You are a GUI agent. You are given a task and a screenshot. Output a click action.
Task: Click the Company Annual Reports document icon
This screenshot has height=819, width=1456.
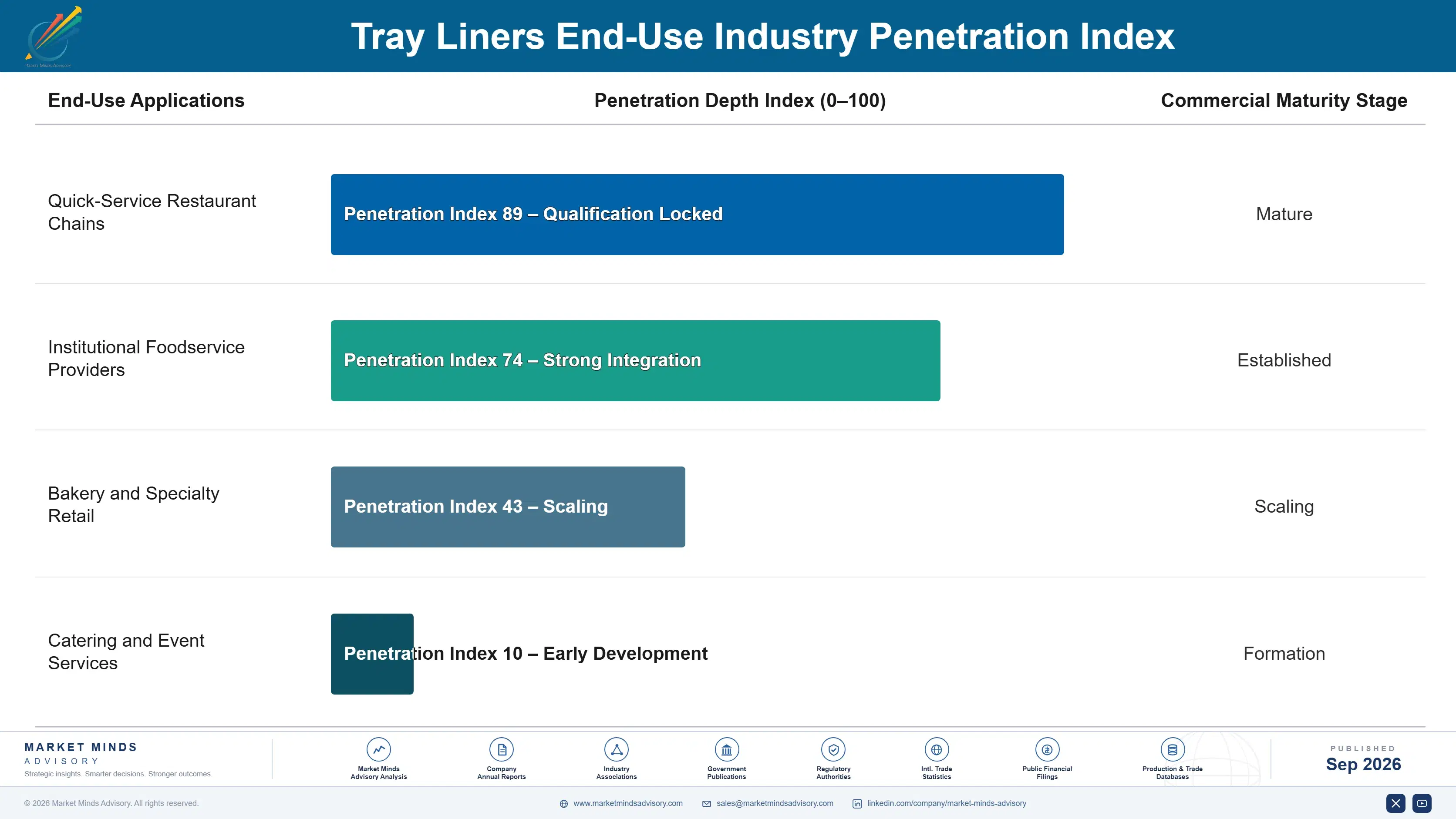click(501, 749)
